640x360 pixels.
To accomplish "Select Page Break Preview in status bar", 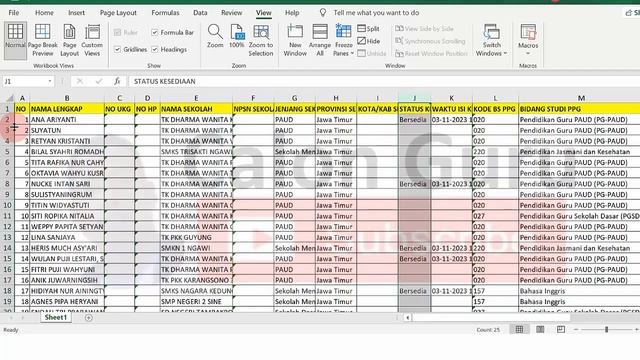I will point(561,329).
